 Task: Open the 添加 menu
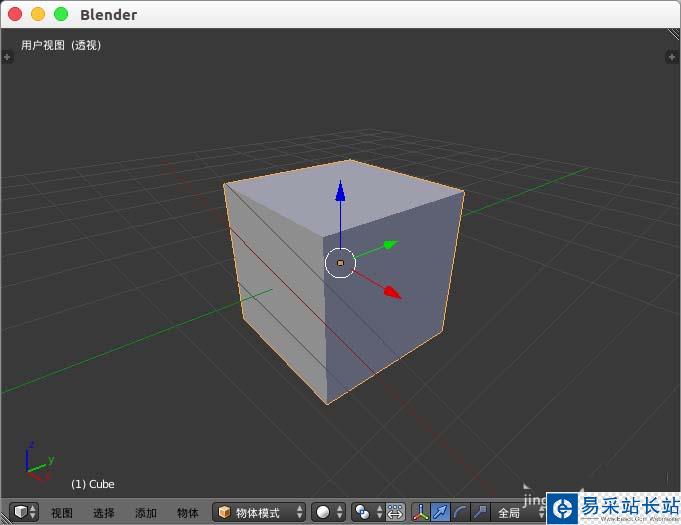point(145,513)
